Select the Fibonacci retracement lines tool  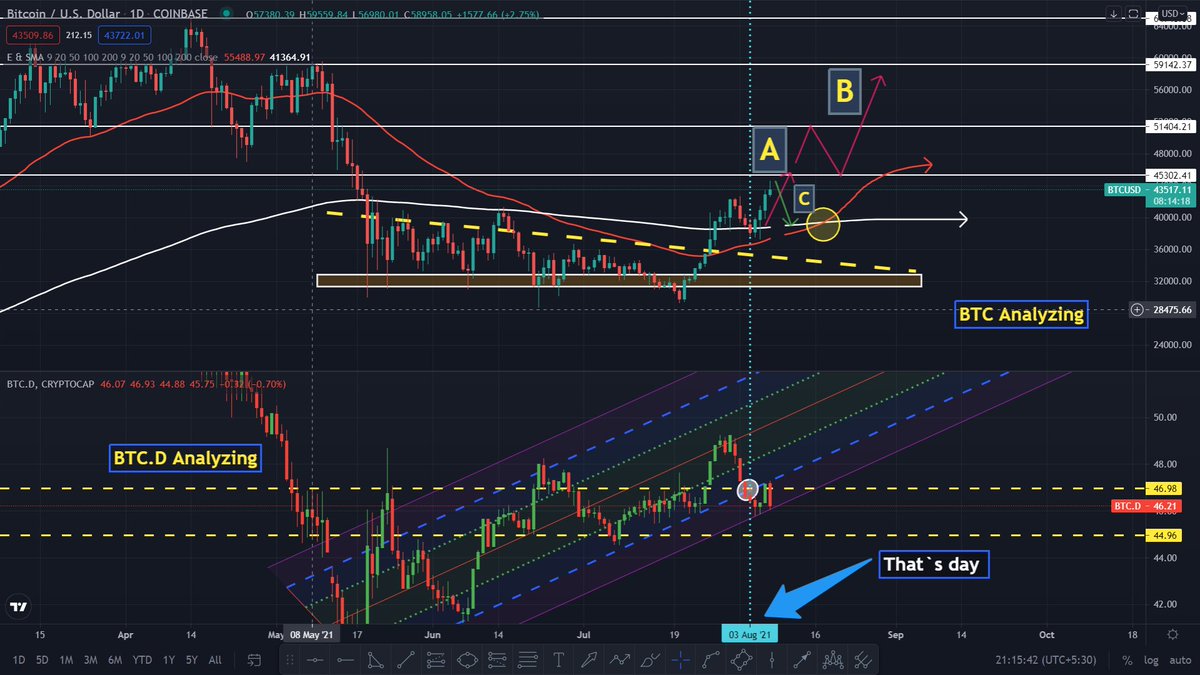point(497,660)
